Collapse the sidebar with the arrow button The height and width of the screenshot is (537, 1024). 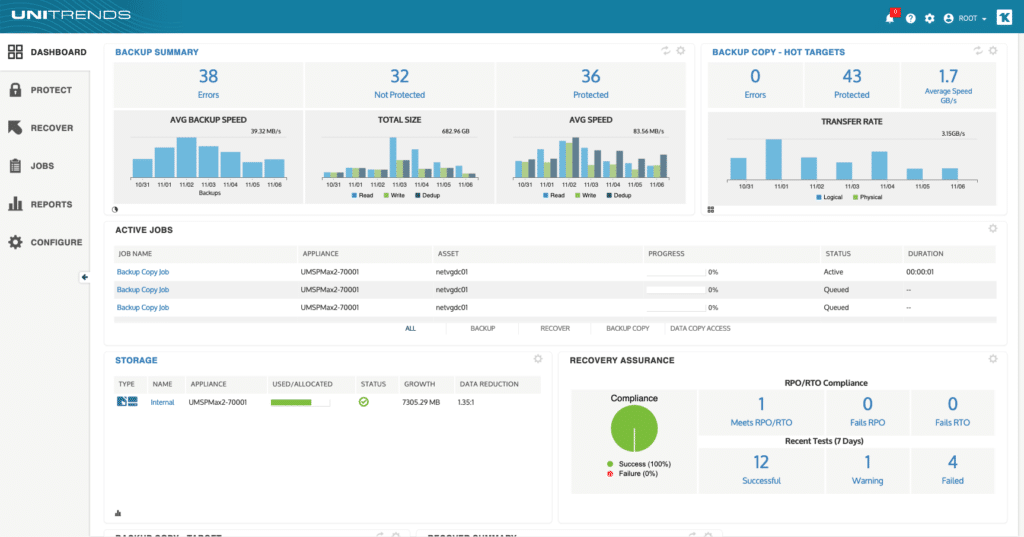tap(84, 277)
